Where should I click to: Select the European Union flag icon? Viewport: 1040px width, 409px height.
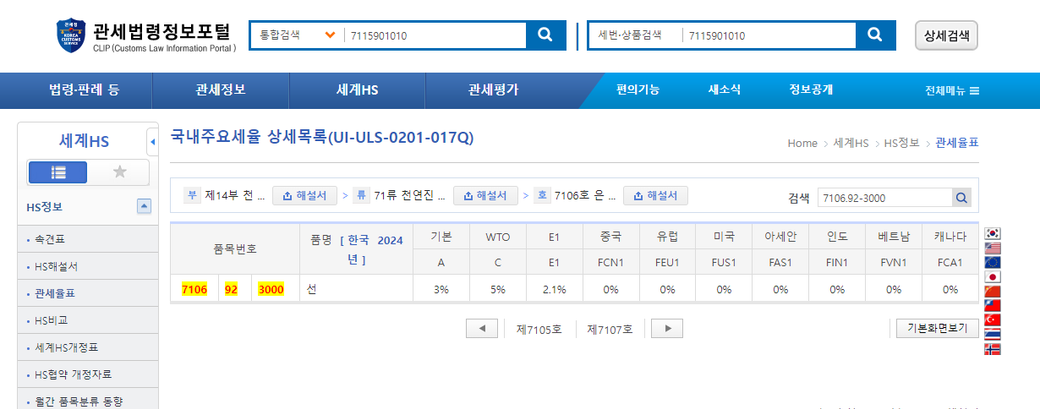point(993,262)
